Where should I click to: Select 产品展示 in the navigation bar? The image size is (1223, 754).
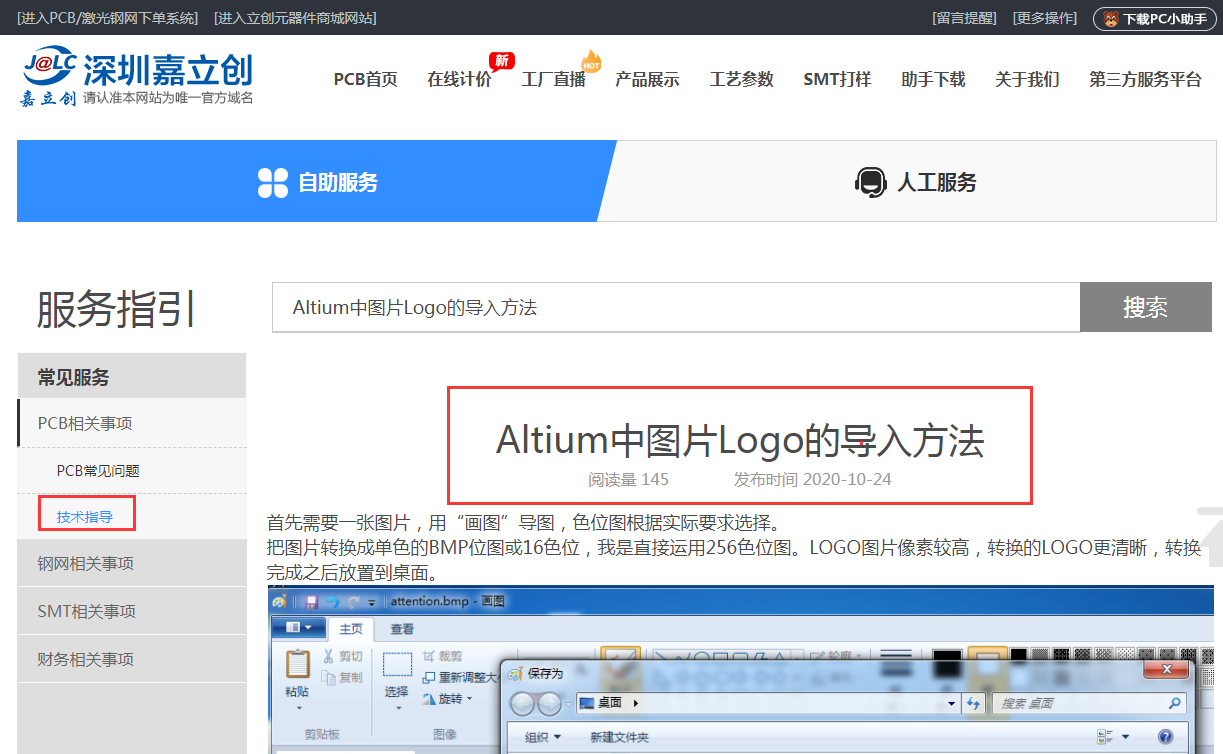(647, 80)
